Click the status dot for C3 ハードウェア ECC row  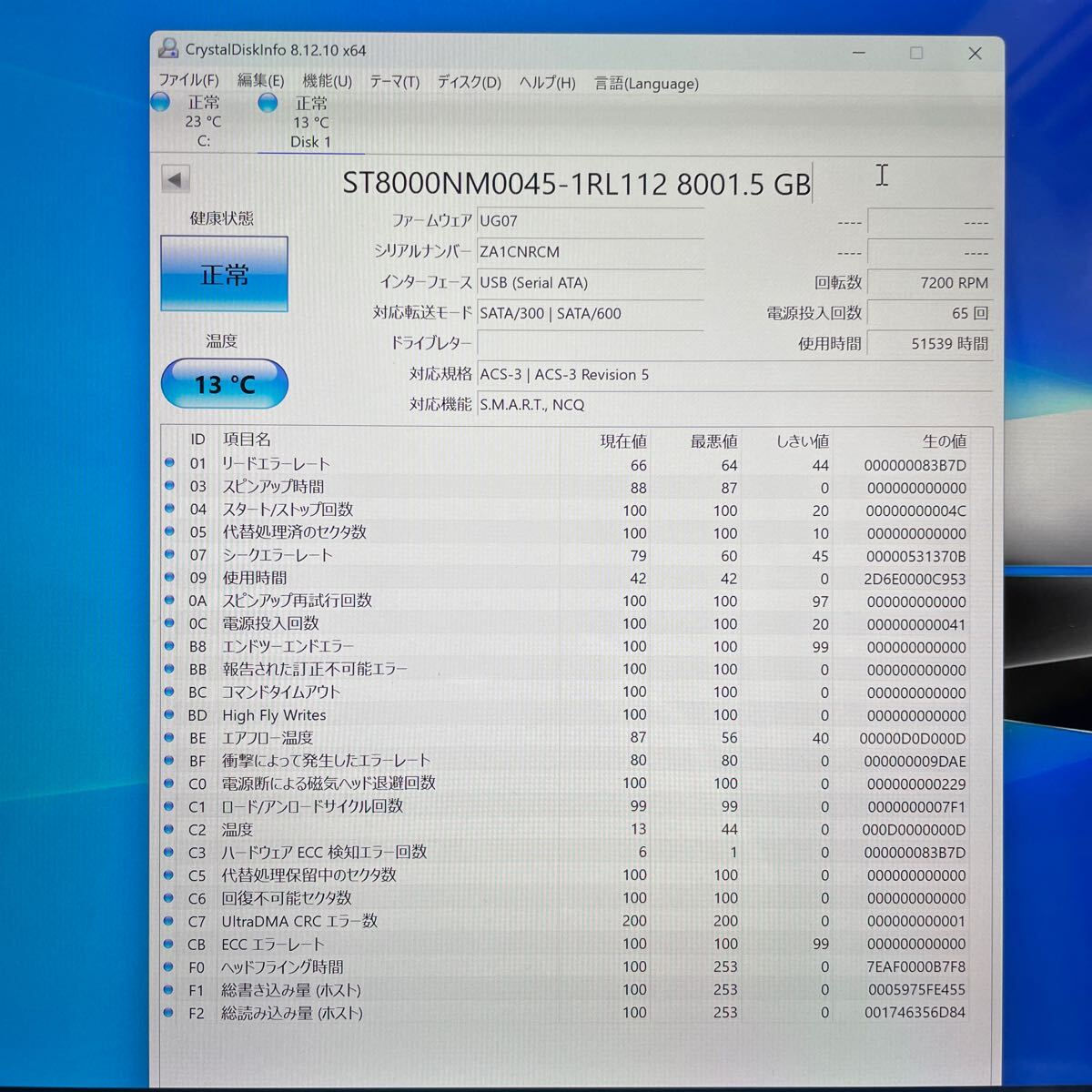tap(168, 852)
